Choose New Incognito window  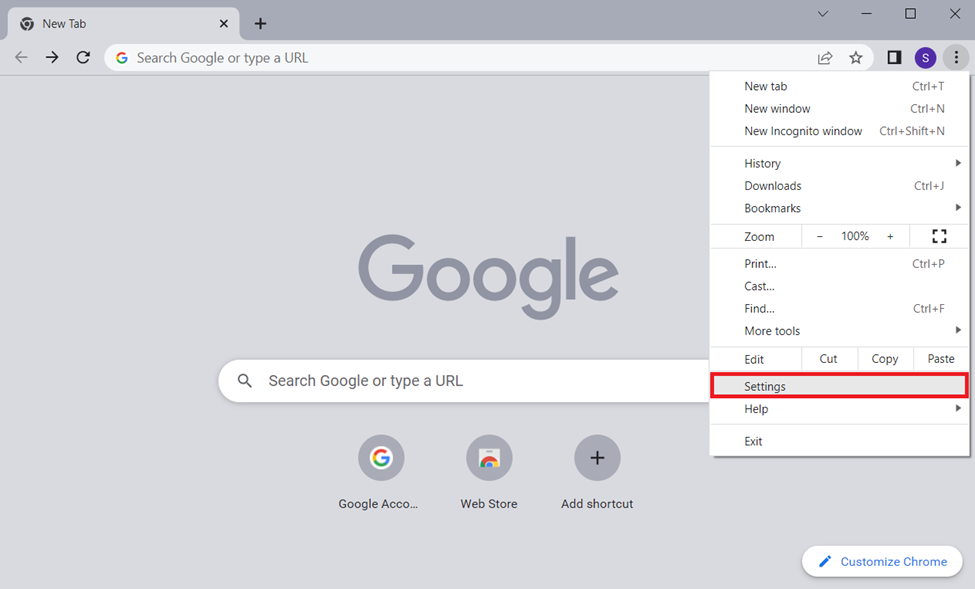803,131
